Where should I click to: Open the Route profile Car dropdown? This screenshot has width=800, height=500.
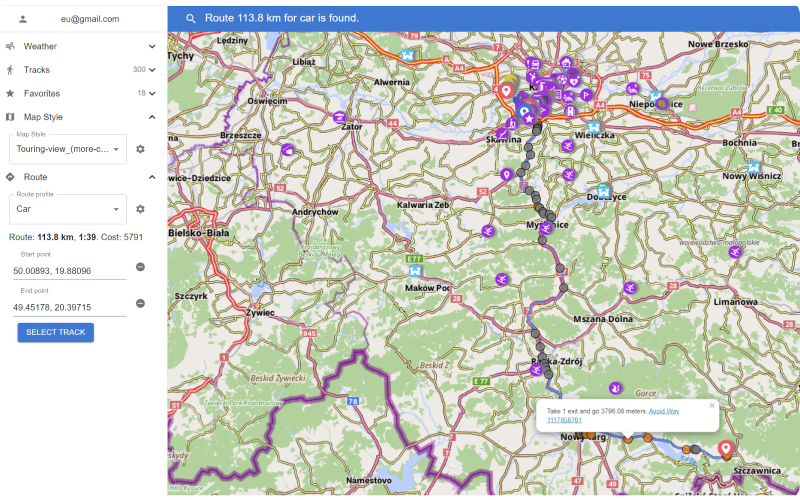(68, 209)
